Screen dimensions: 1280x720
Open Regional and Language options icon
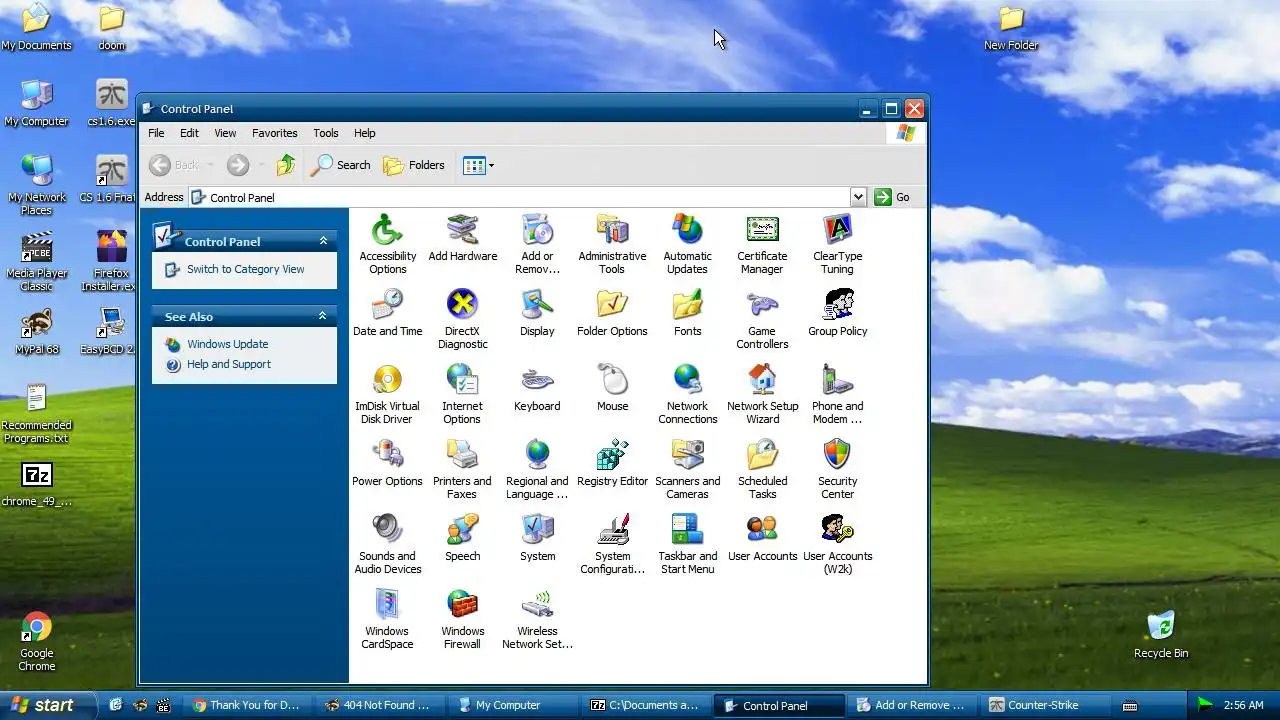pos(537,469)
